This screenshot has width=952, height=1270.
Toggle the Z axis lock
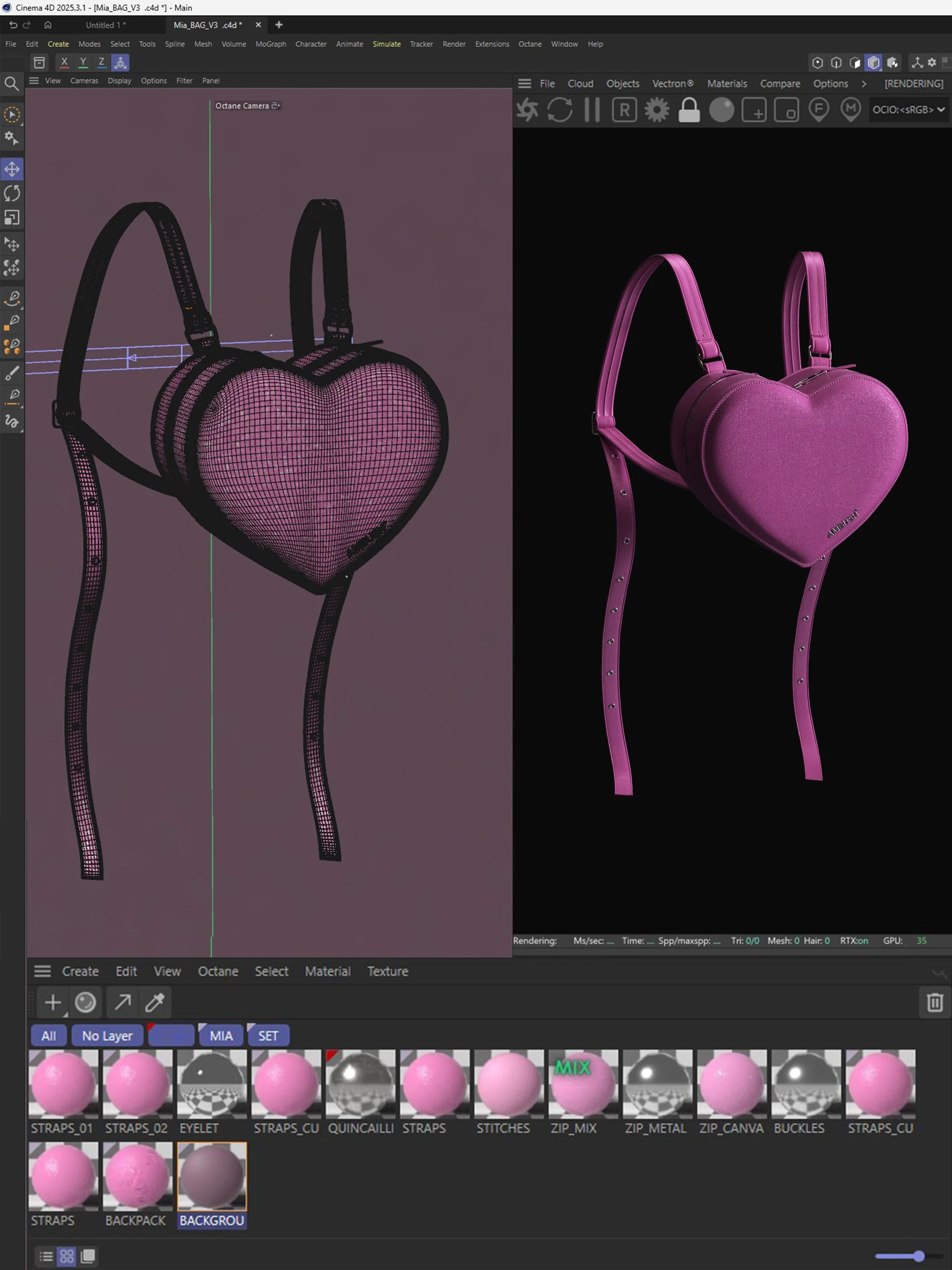point(102,62)
